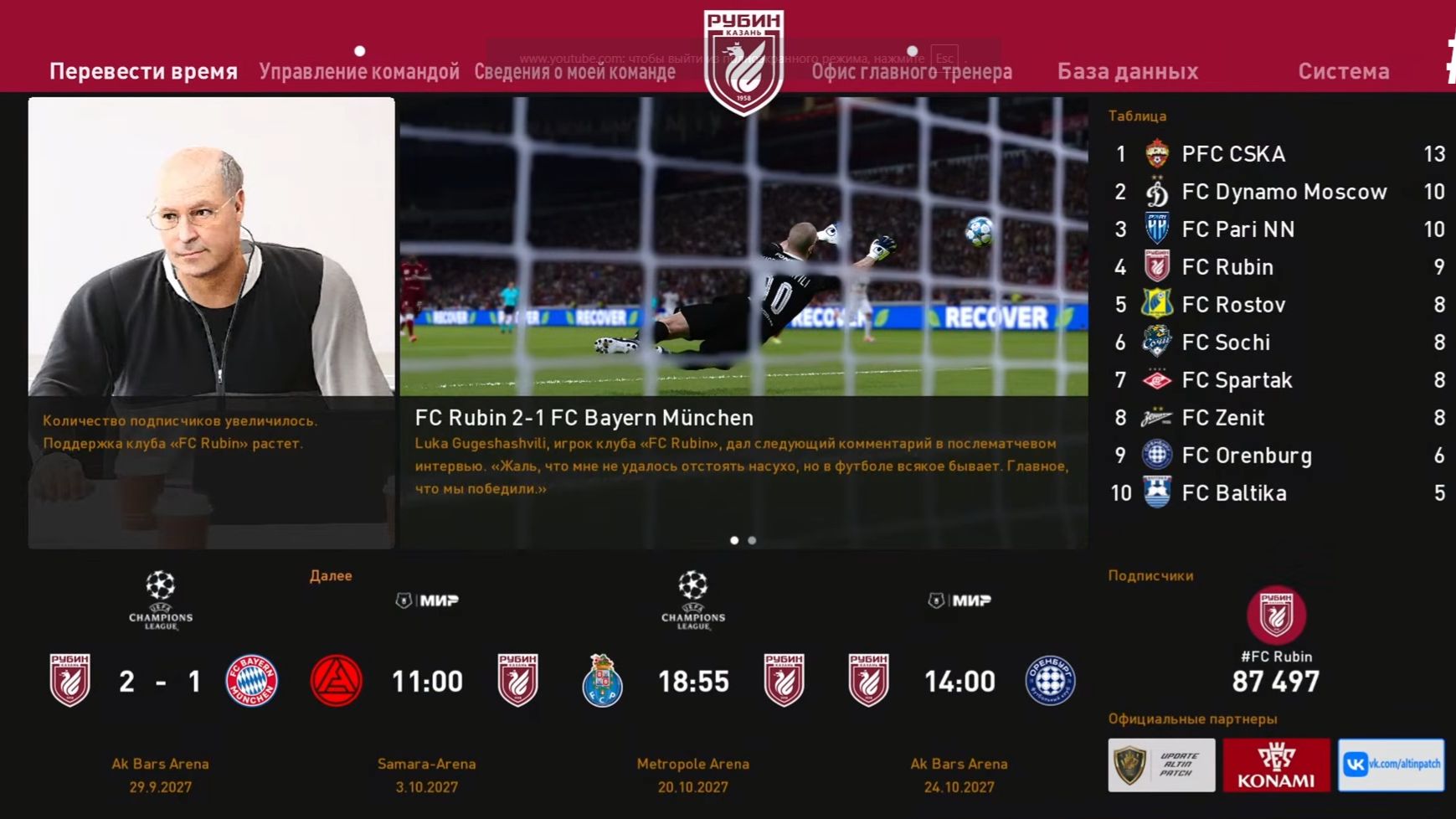Image resolution: width=1456 pixels, height=819 pixels.
Task: Click FC Dynamo Moscow logo in table
Action: tap(1157, 192)
